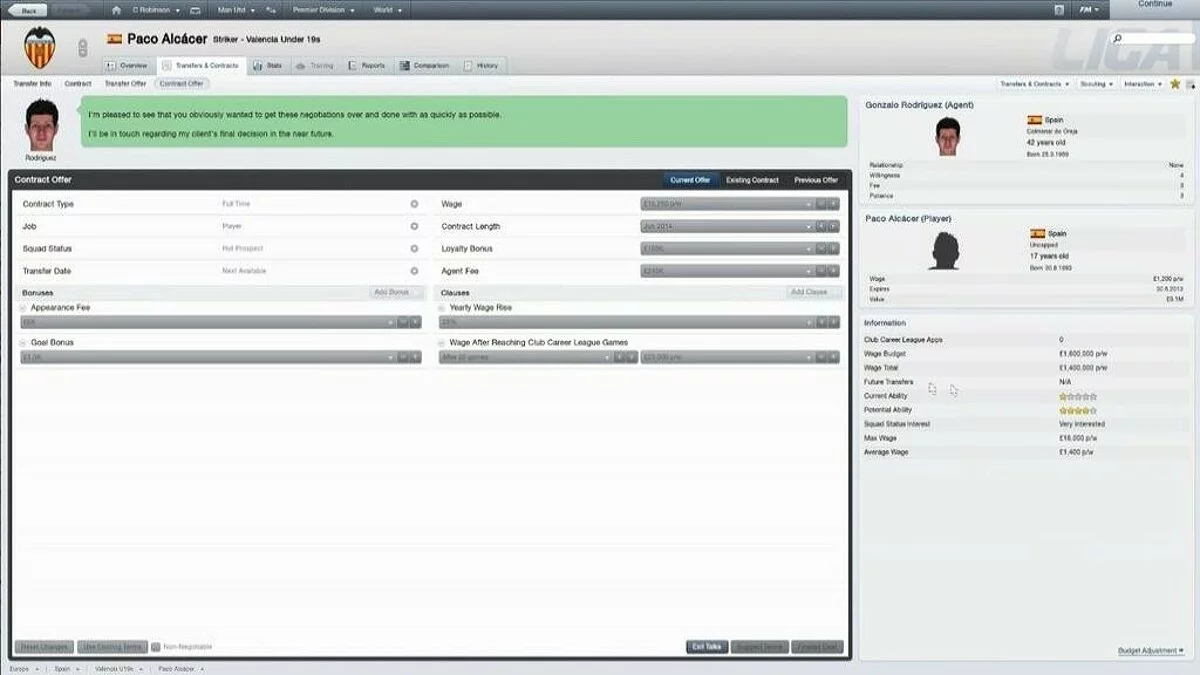Increase Agent Fee with its stepper arrow
The image size is (1200, 675).
[833, 269]
